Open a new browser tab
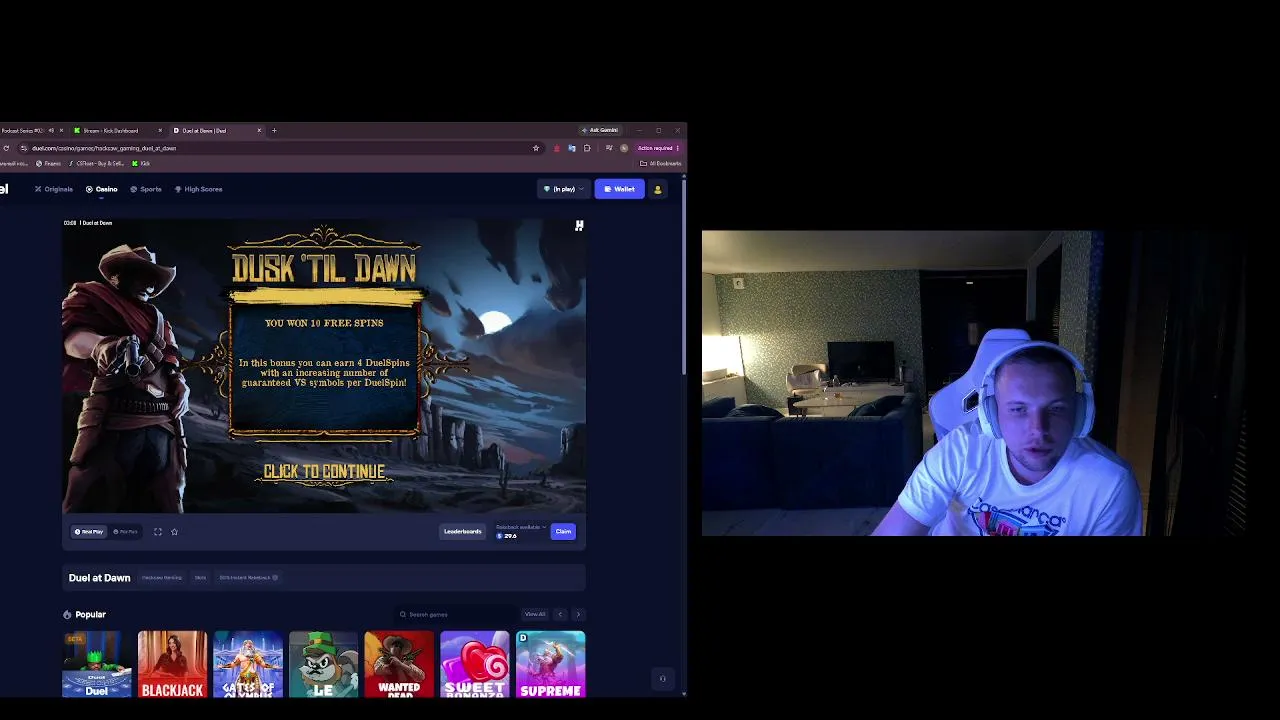Viewport: 1280px width, 720px height. pos(274,130)
